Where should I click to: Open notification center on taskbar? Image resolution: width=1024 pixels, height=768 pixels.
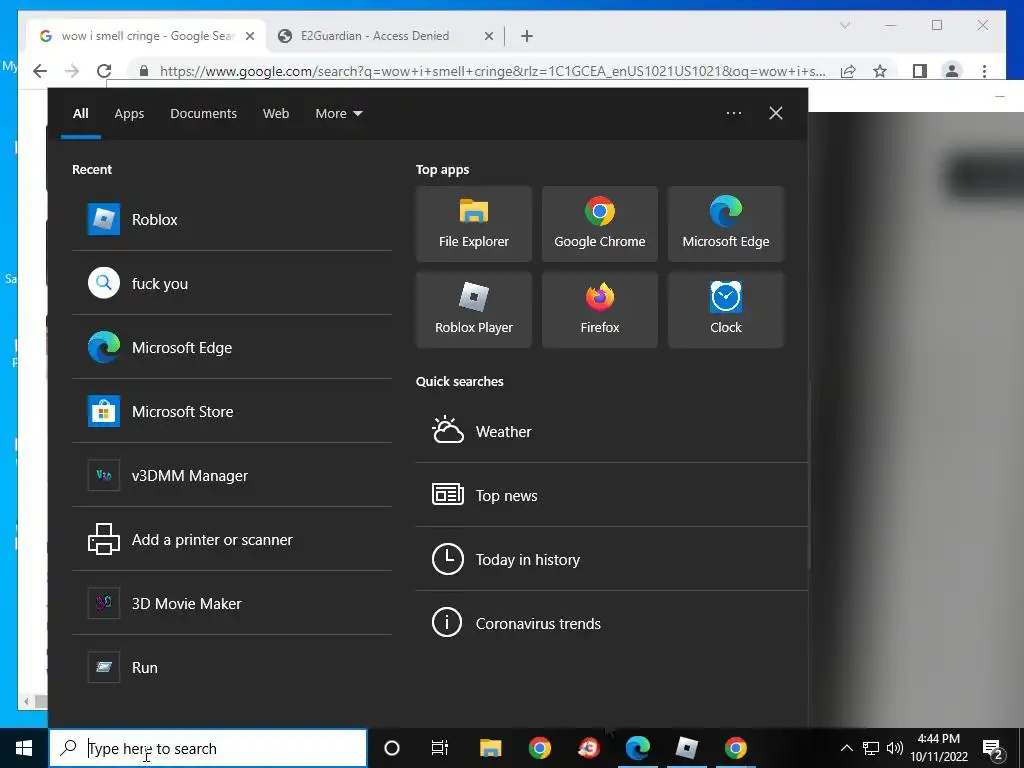(x=993, y=748)
